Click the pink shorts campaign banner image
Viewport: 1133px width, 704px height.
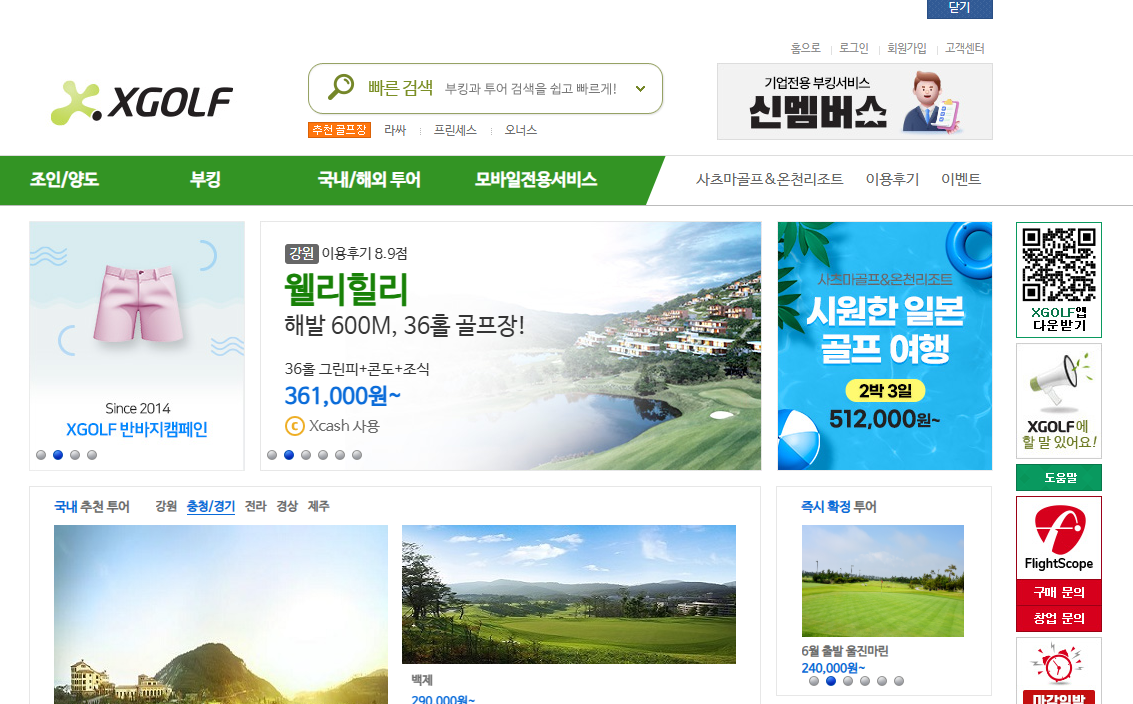(x=137, y=302)
